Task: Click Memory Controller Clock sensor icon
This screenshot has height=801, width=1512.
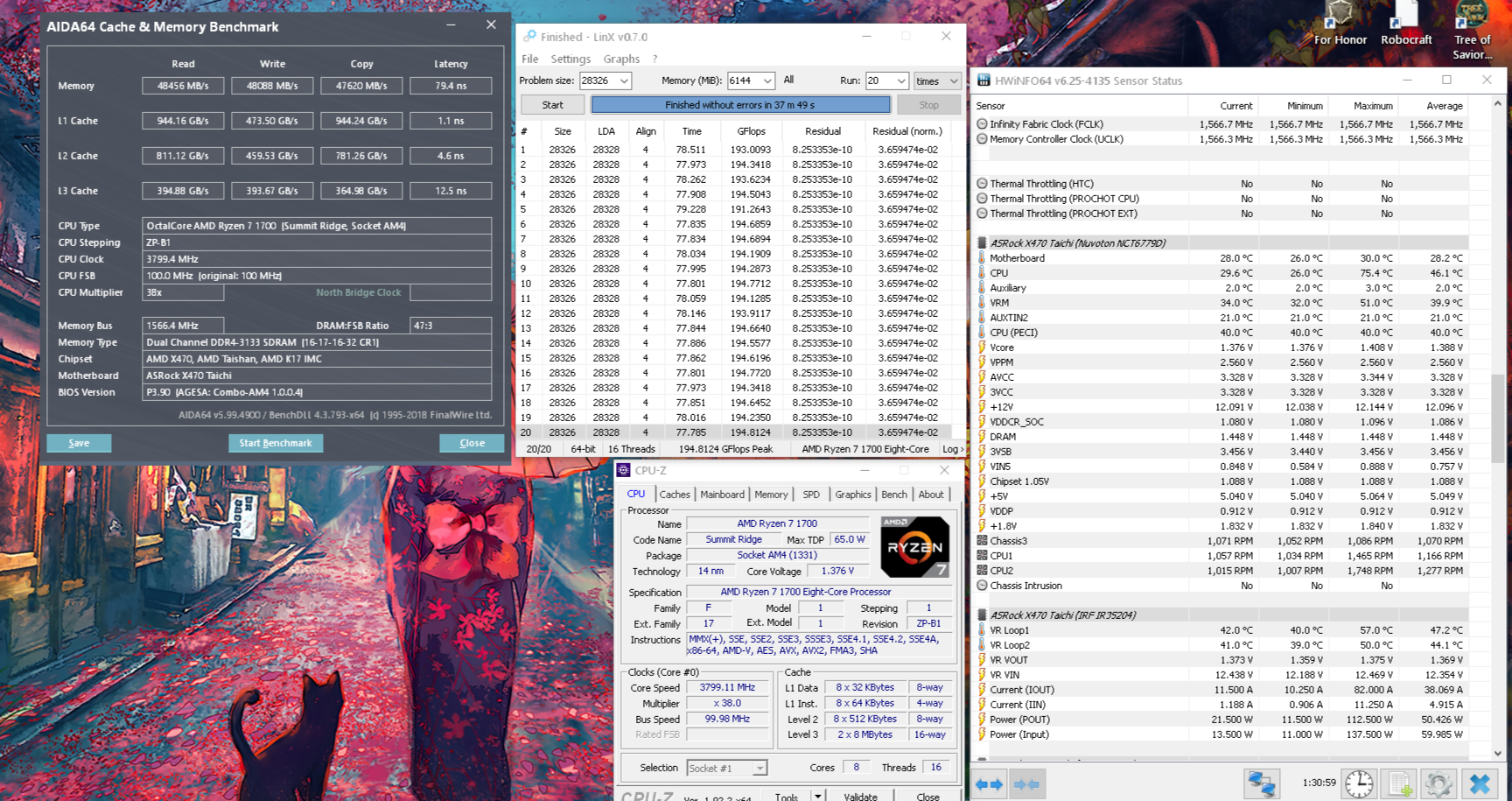Action: pyautogui.click(x=982, y=139)
